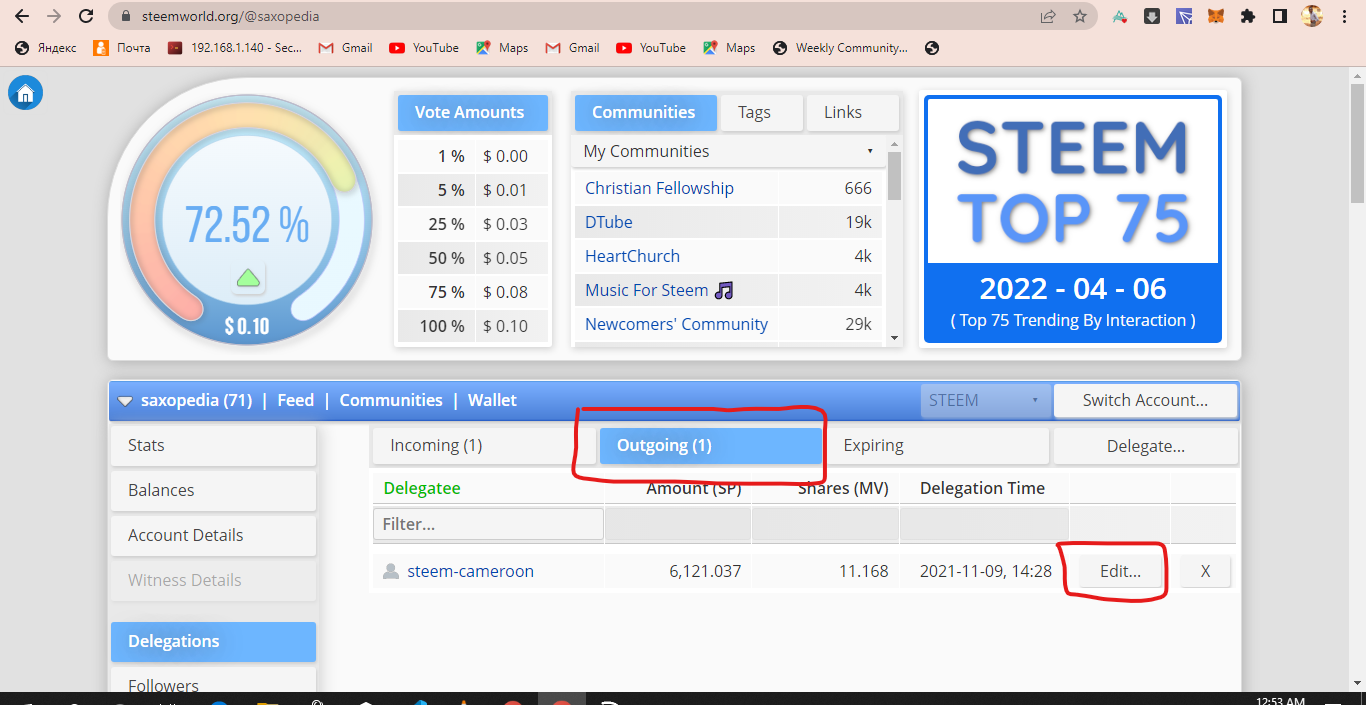The image size is (1366, 705).
Task: Click the side panel icon
Action: click(1279, 16)
